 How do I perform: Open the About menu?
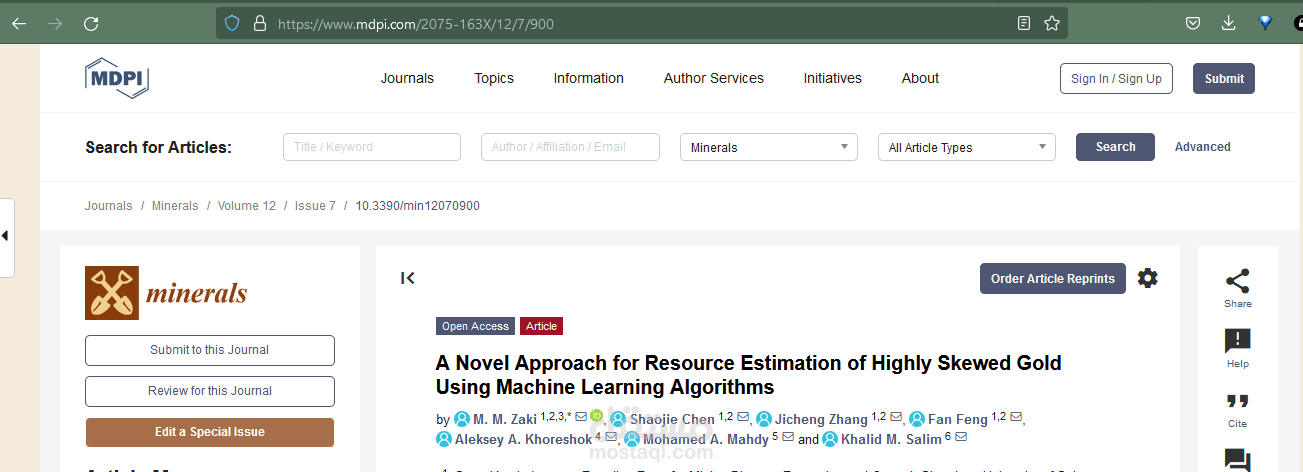tap(920, 78)
